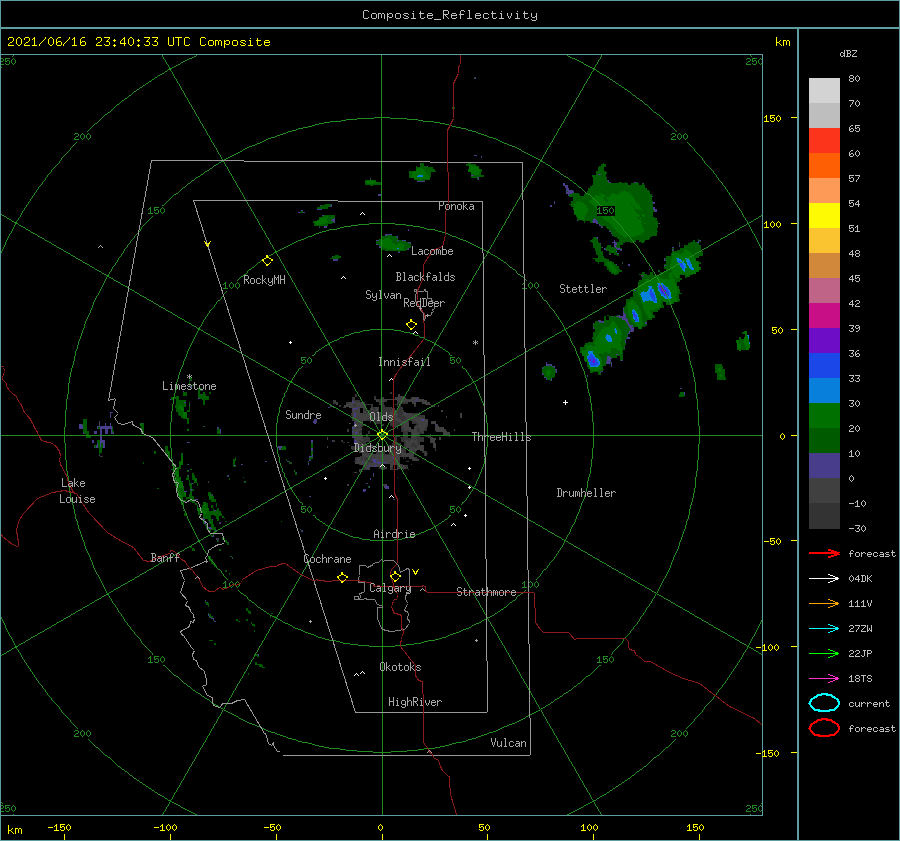900x841 pixels.
Task: Select yellow diamond marker above Calgary label
Action: [x=395, y=576]
